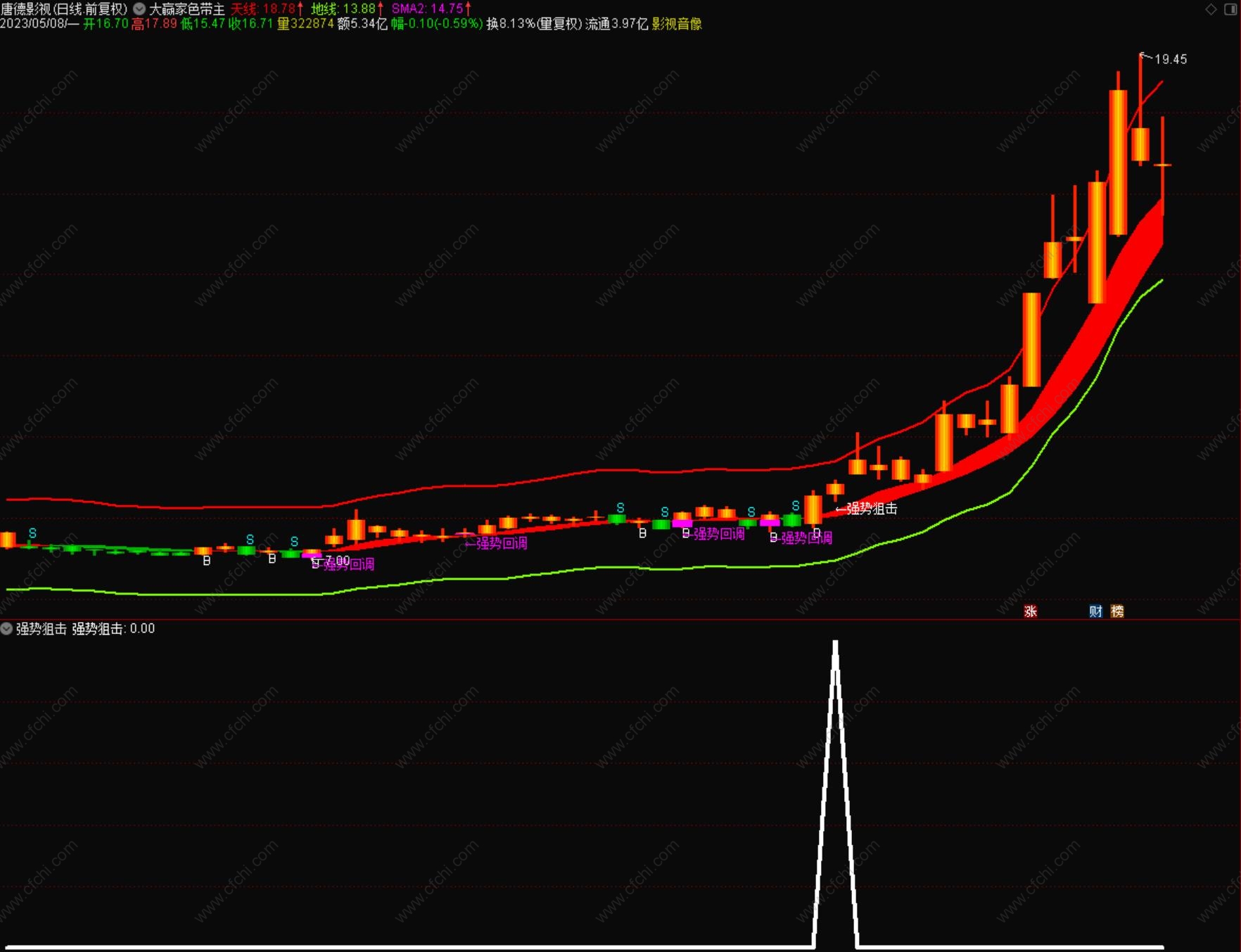Open the 大赢家色带主 indicator dropdown arrow
The height and width of the screenshot is (952, 1241).
139,9
